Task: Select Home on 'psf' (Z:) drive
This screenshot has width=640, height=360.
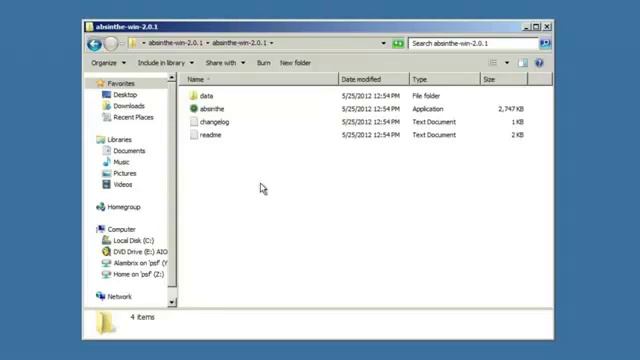Action: point(133,274)
